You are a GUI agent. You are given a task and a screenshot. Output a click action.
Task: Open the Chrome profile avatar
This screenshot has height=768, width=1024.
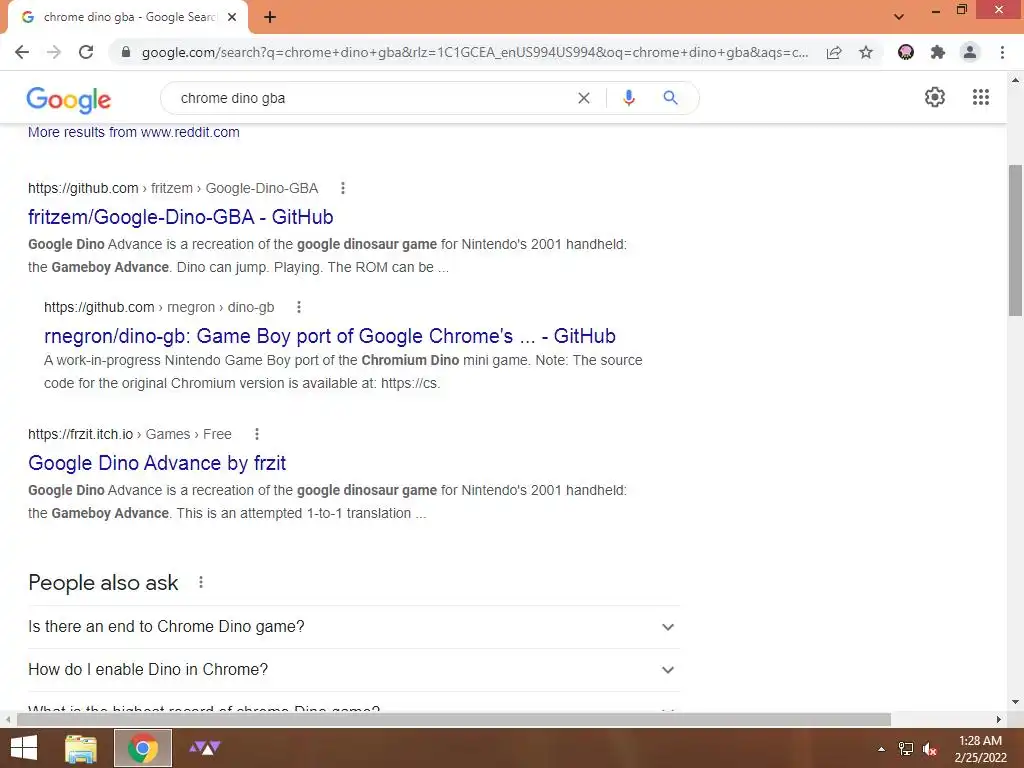(970, 52)
